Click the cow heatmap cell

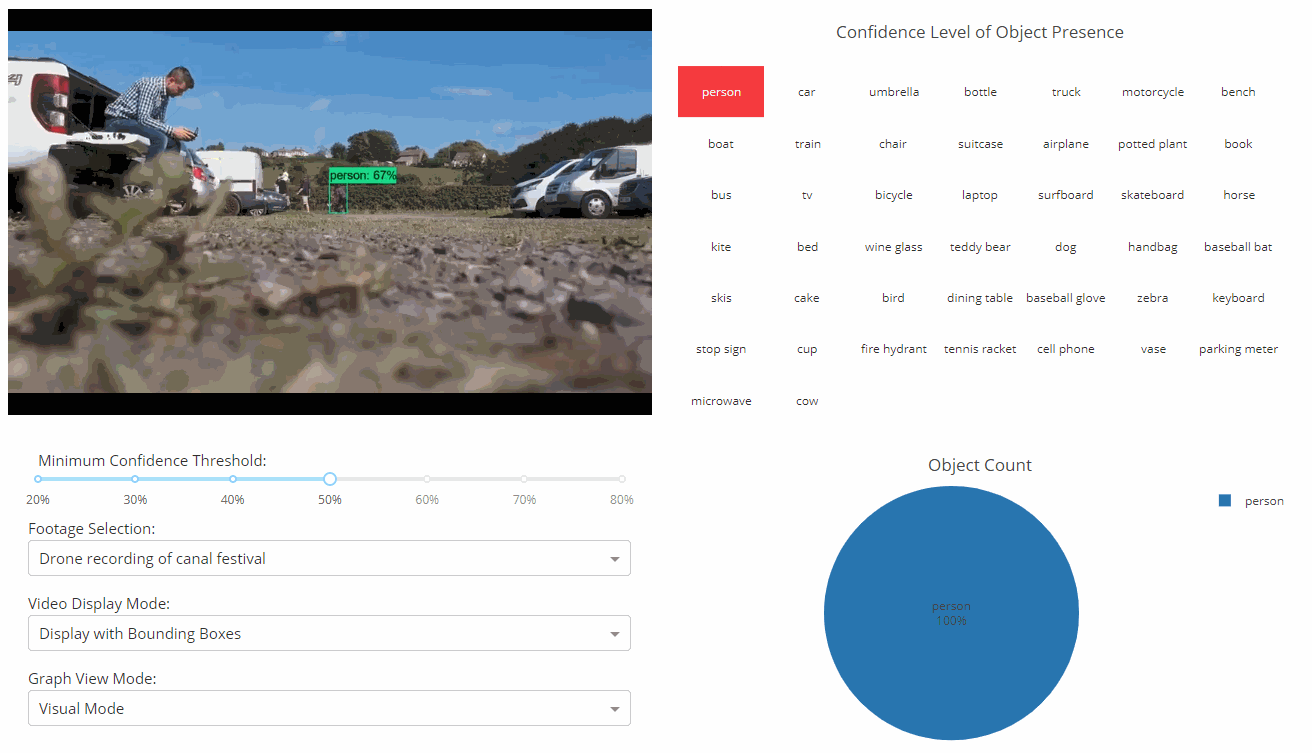pos(807,401)
